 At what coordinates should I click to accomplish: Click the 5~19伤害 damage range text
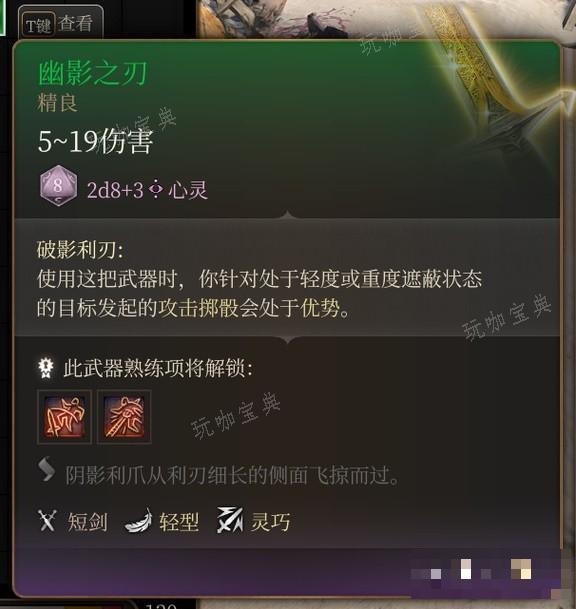96,141
